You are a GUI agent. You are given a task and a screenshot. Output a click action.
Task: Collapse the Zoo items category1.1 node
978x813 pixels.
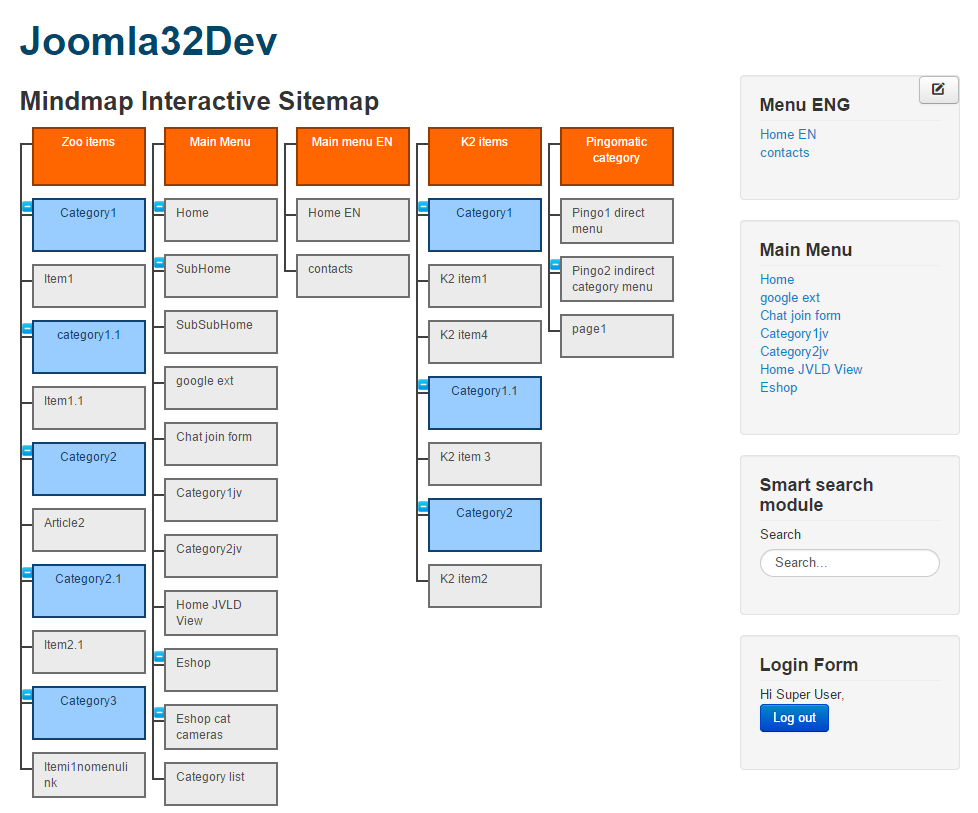27,329
